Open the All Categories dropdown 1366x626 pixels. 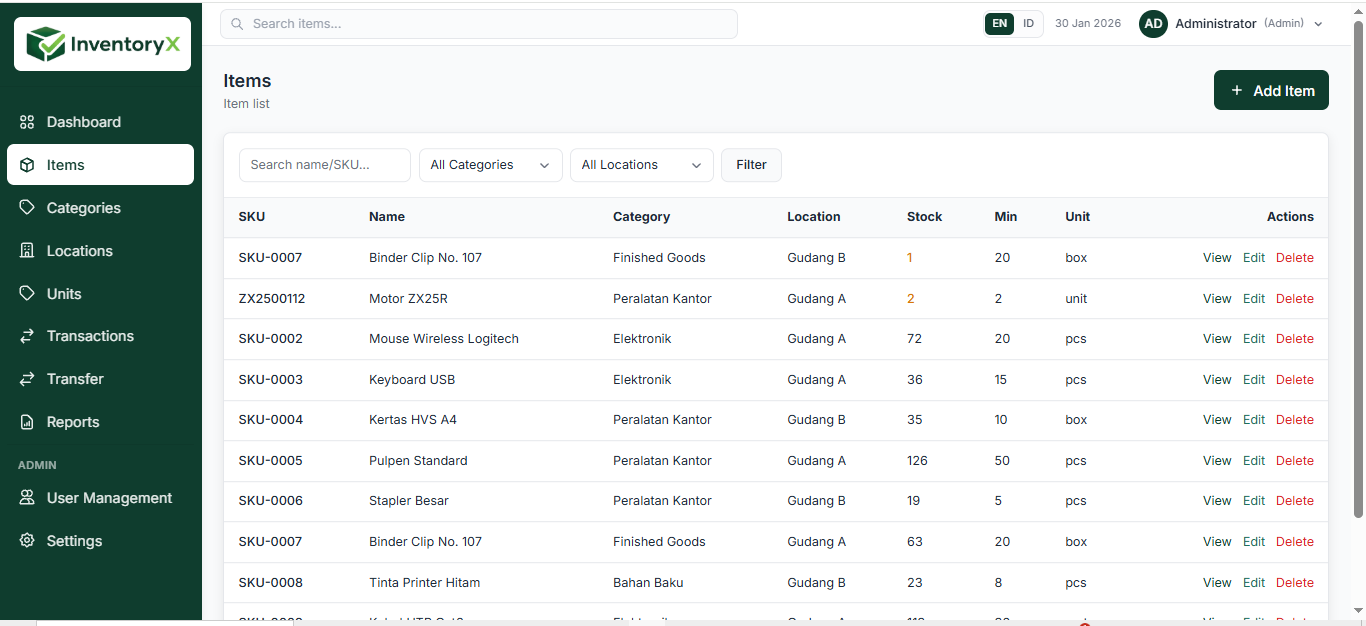pyautogui.click(x=490, y=164)
